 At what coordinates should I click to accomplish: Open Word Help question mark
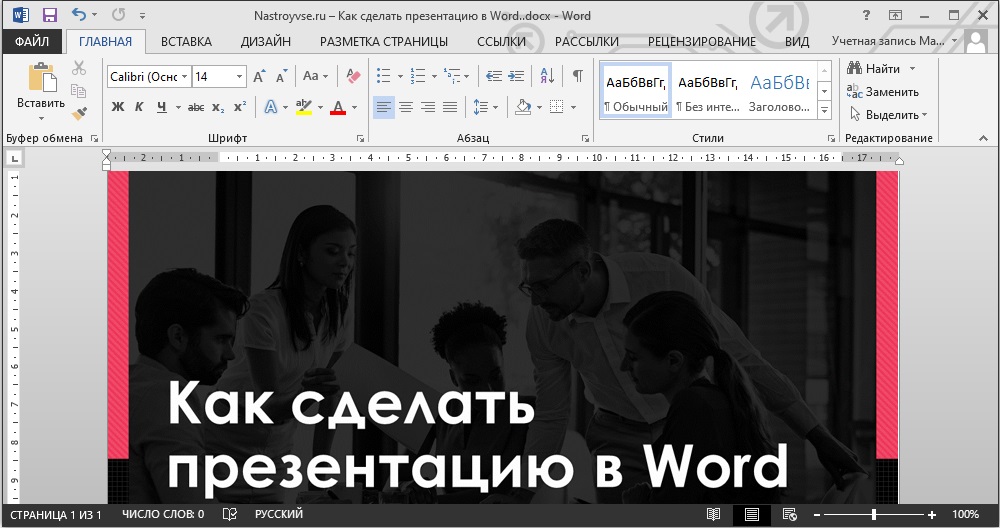(x=866, y=15)
